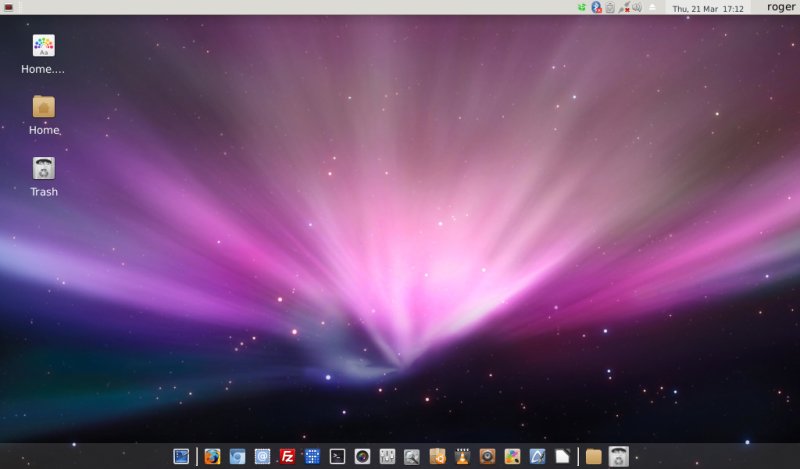Open the mail client with @ stamp icon
Screen dimensions: 800x469
coord(262,456)
